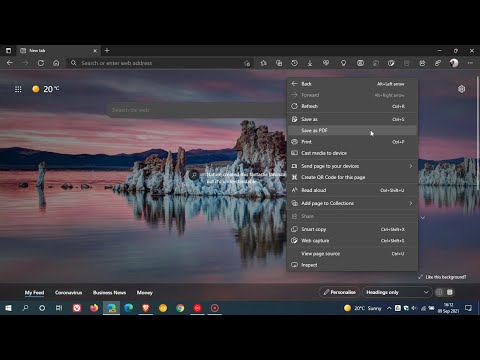Open the apps grid launcher icon

(18, 89)
